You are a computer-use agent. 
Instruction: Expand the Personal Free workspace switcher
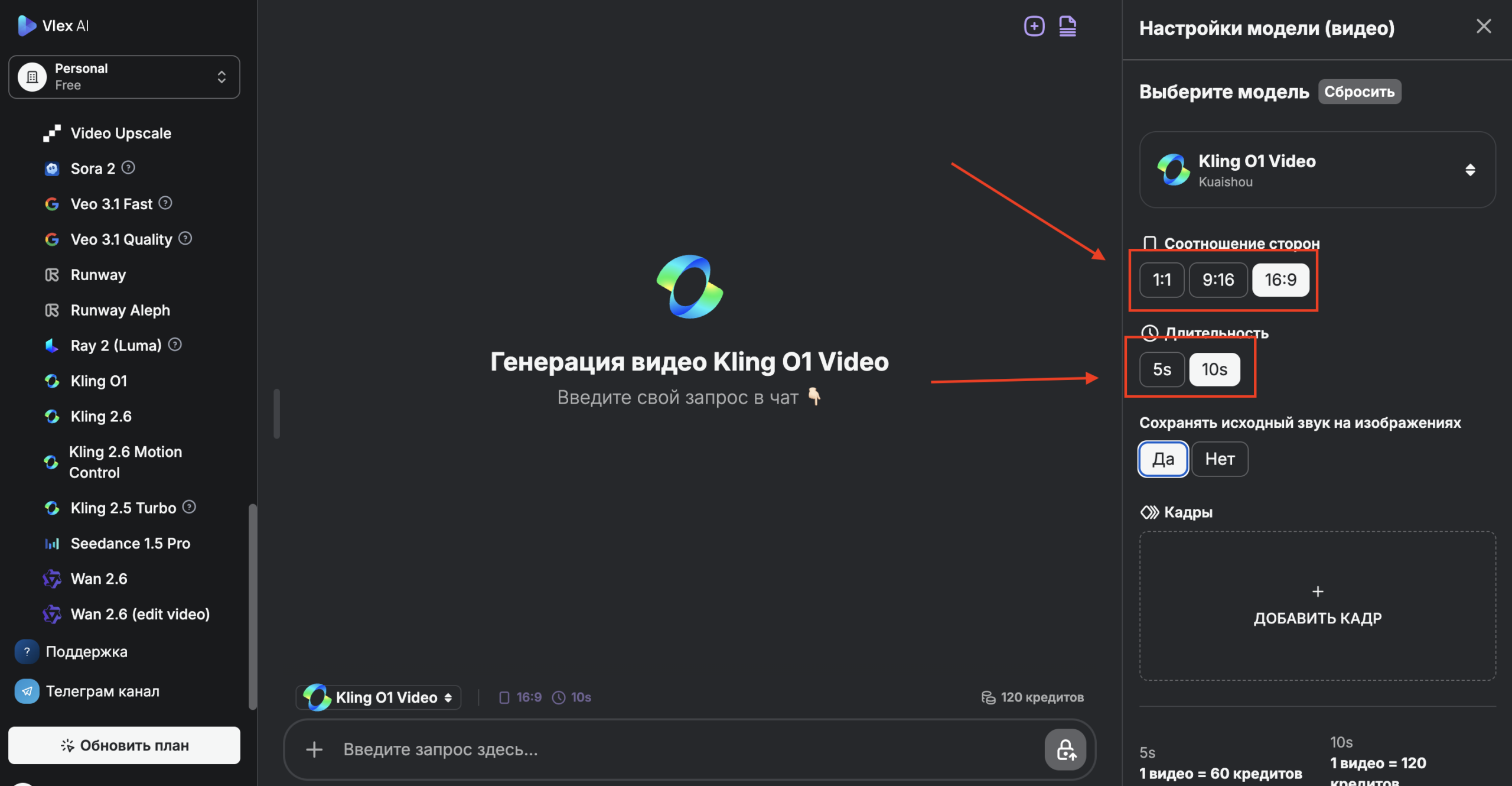(124, 77)
